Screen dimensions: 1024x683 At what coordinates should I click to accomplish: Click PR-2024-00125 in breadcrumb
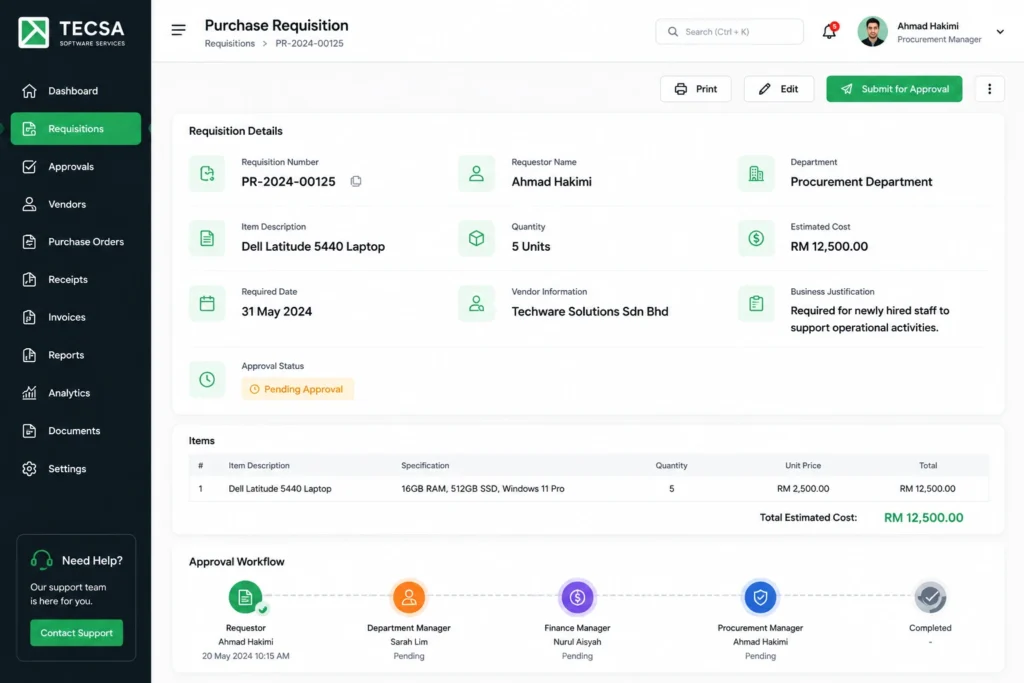pyautogui.click(x=309, y=43)
